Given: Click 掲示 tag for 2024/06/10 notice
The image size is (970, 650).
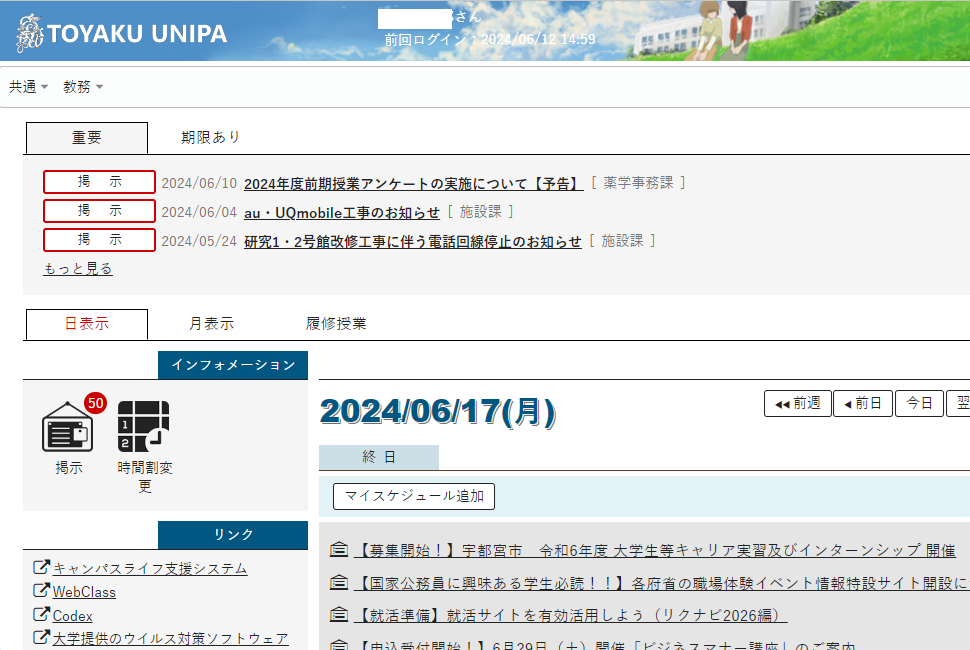Looking at the screenshot, I should click(x=99, y=182).
